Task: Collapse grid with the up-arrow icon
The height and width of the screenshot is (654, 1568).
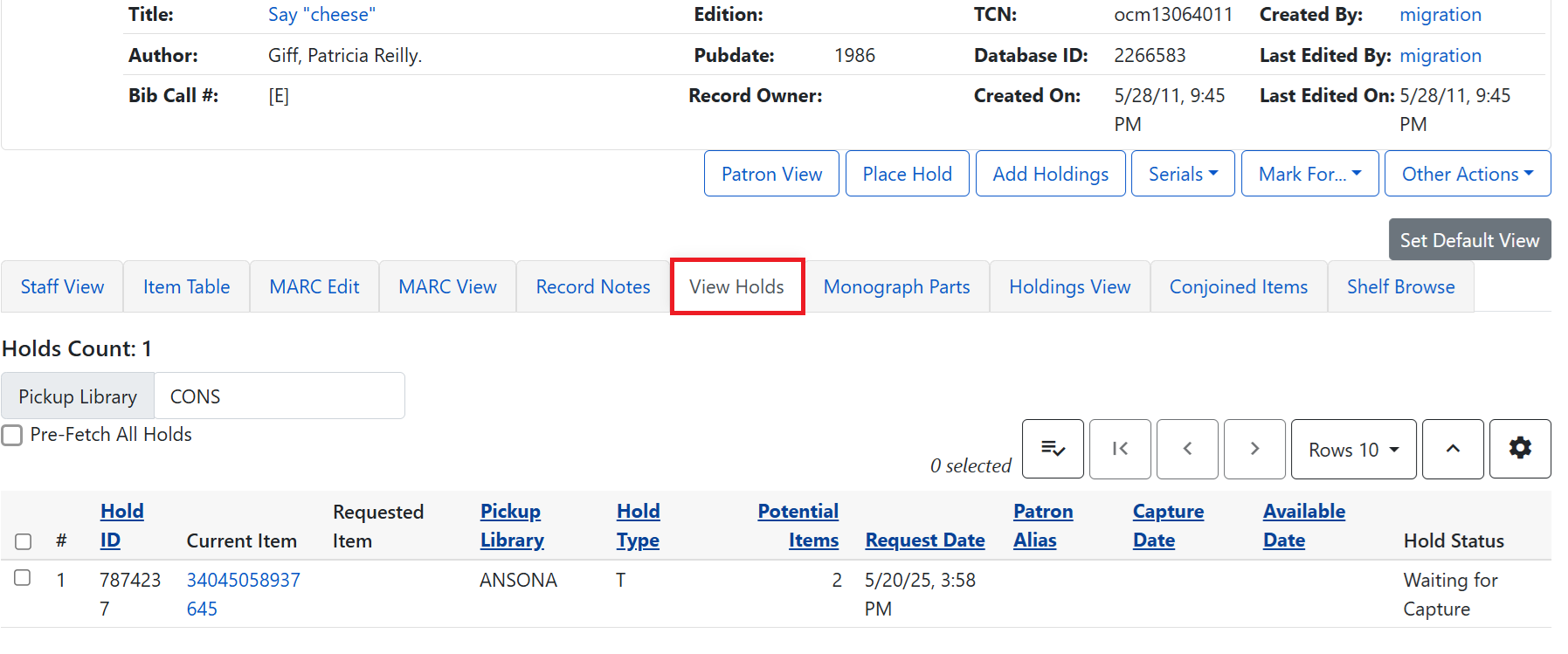Action: tap(1452, 449)
